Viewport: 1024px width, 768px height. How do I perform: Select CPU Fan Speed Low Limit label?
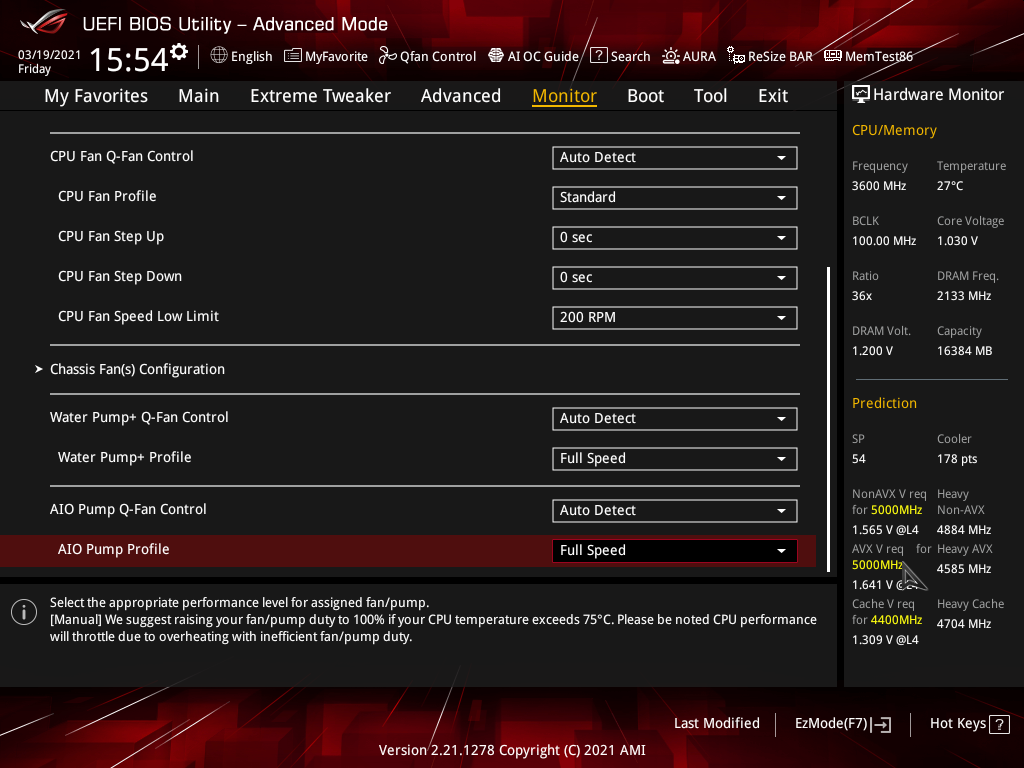(138, 316)
